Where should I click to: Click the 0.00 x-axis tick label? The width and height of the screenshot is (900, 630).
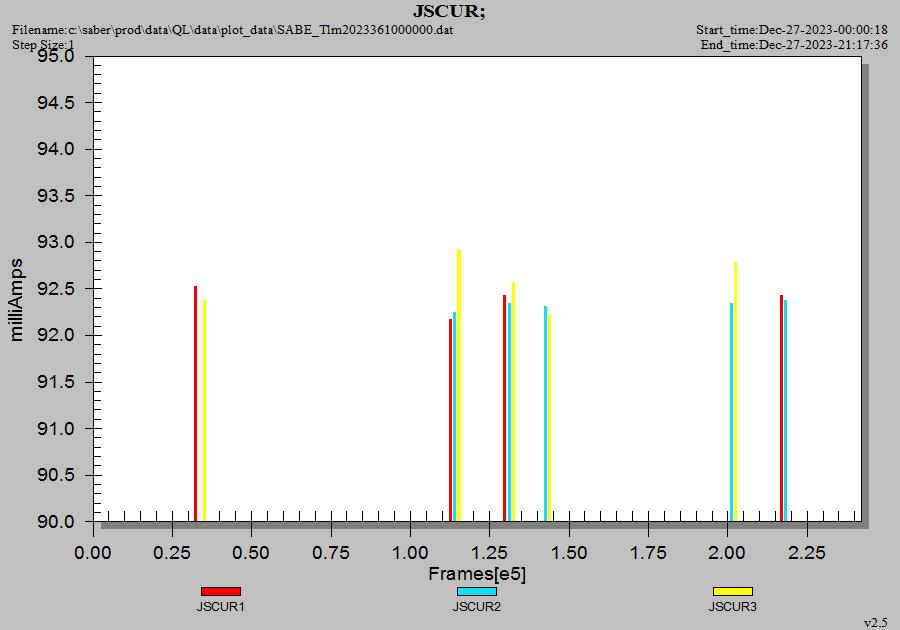coord(93,553)
